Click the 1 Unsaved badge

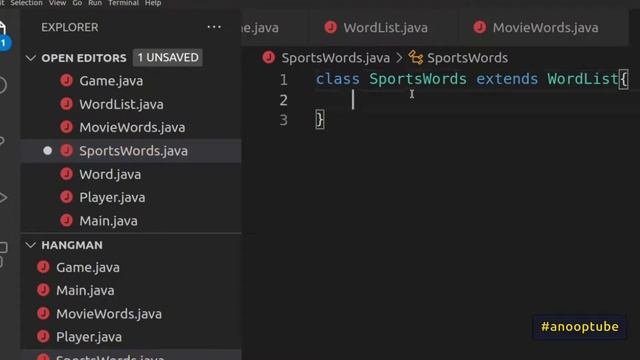click(168, 58)
